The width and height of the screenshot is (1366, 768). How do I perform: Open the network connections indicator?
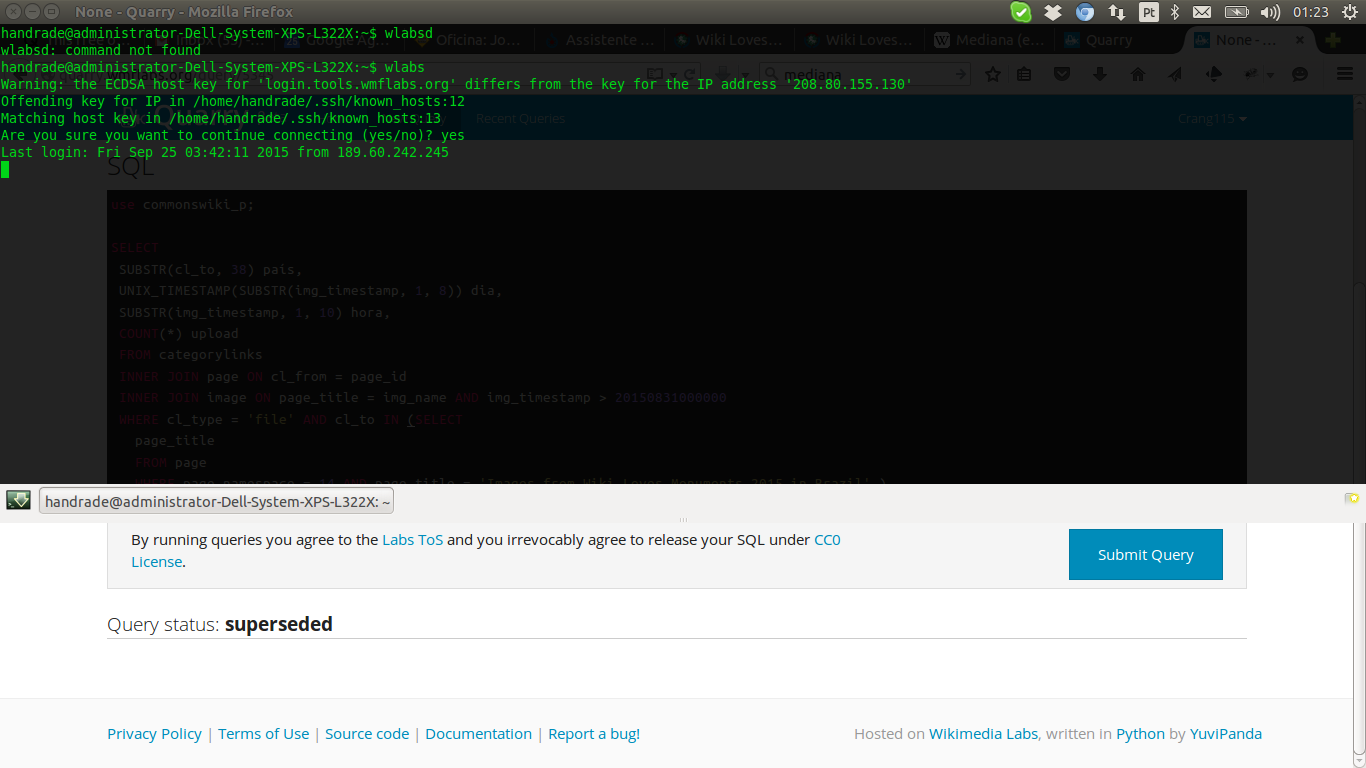click(x=1117, y=12)
